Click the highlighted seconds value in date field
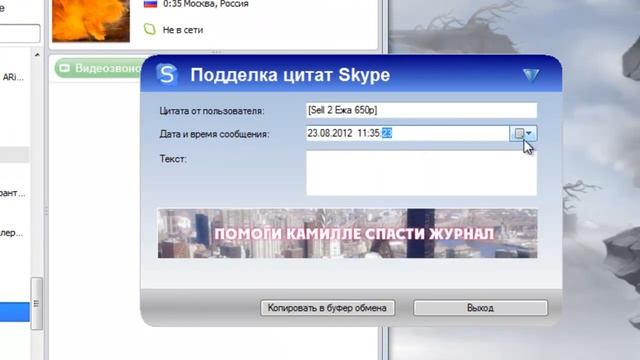 click(387, 133)
